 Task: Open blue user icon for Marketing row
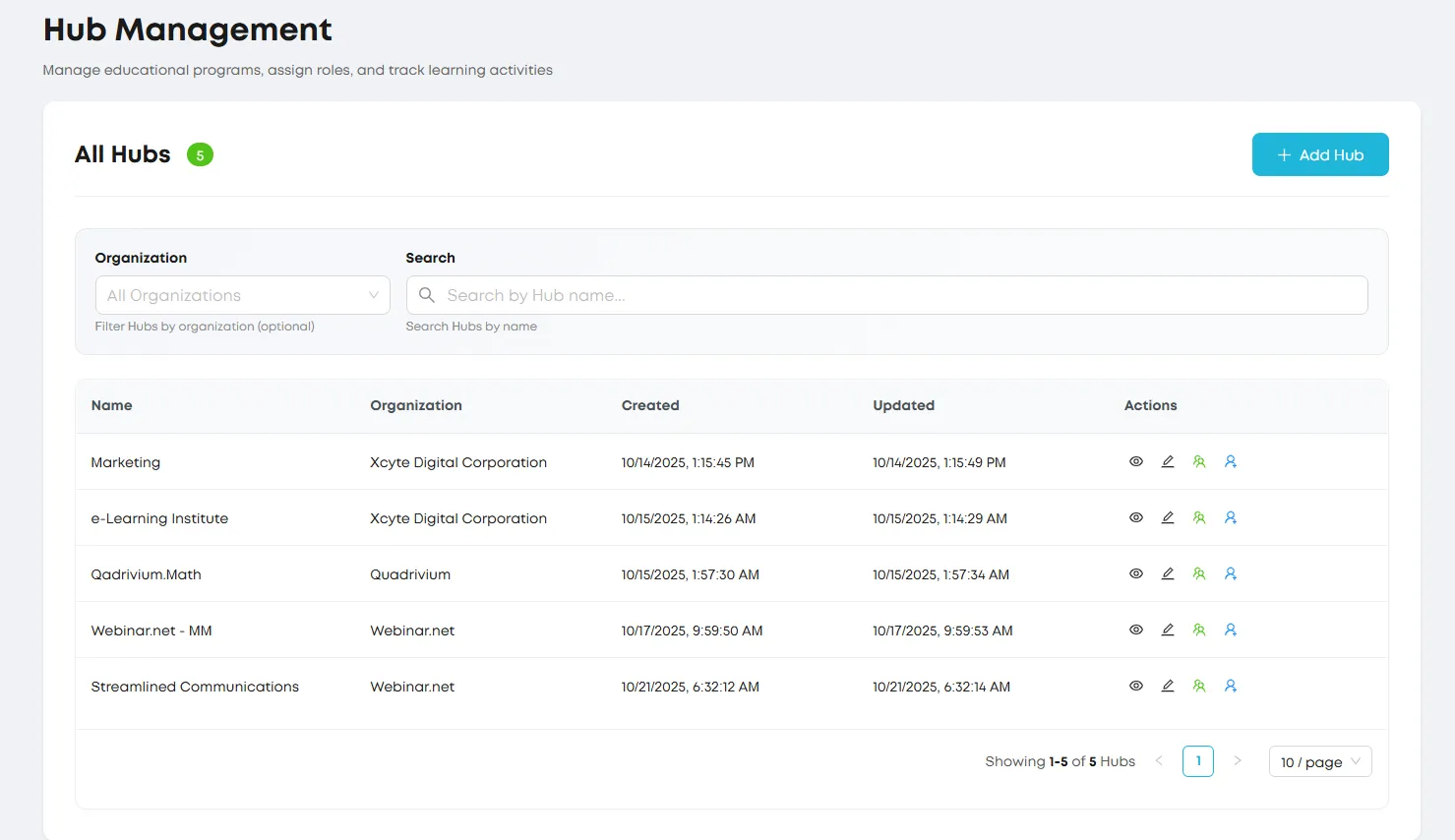(1231, 461)
